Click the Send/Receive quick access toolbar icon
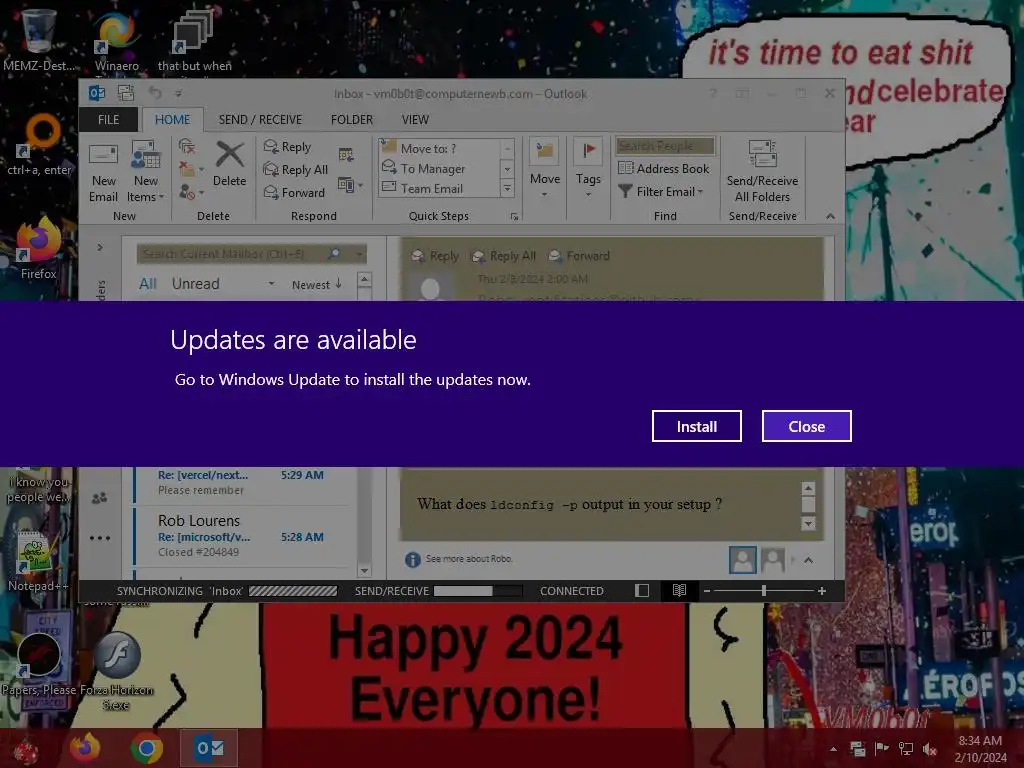Image resolution: width=1024 pixels, height=768 pixels. (x=125, y=93)
